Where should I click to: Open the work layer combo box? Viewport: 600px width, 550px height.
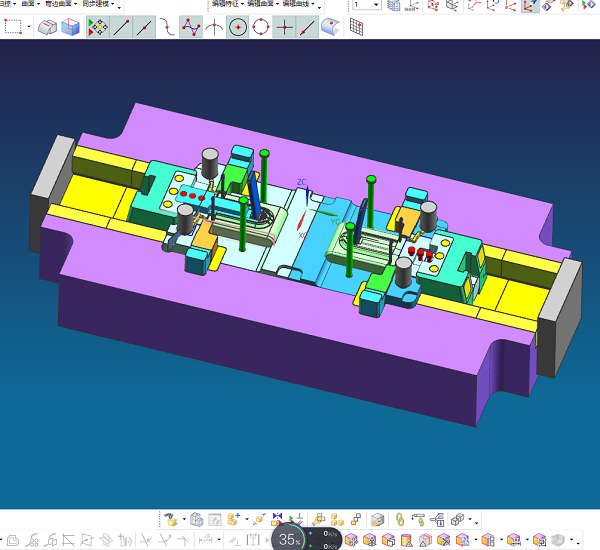tap(365, 5)
